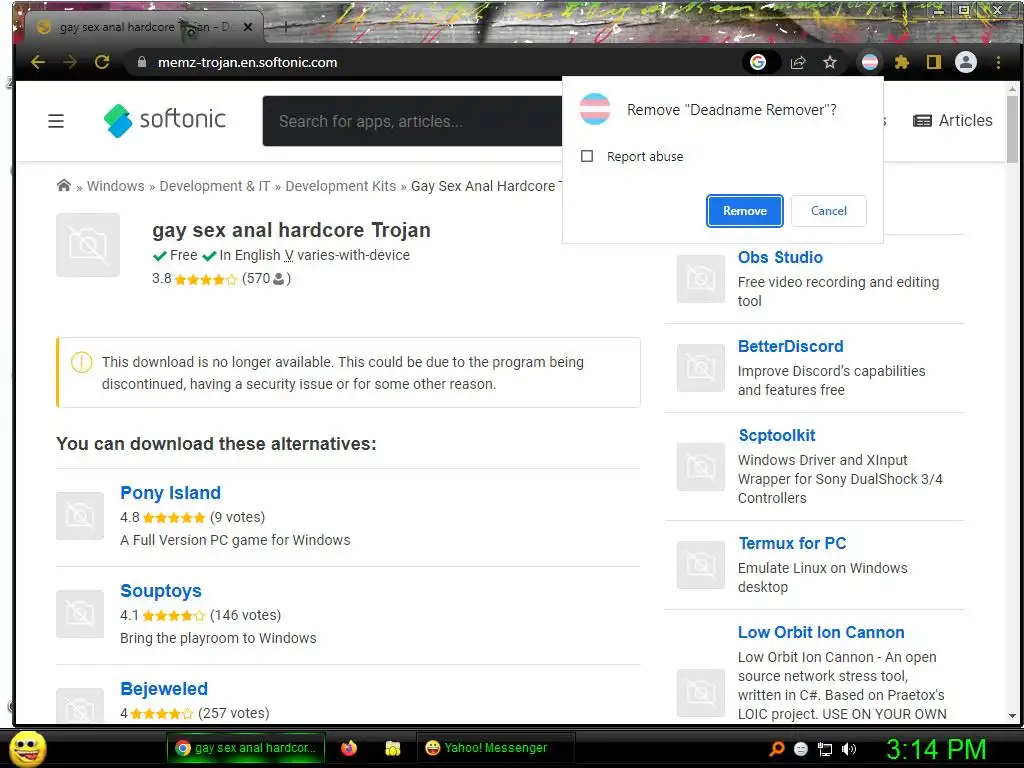Open Articles in Softonic header
Viewport: 1024px width, 768px height.
point(953,121)
